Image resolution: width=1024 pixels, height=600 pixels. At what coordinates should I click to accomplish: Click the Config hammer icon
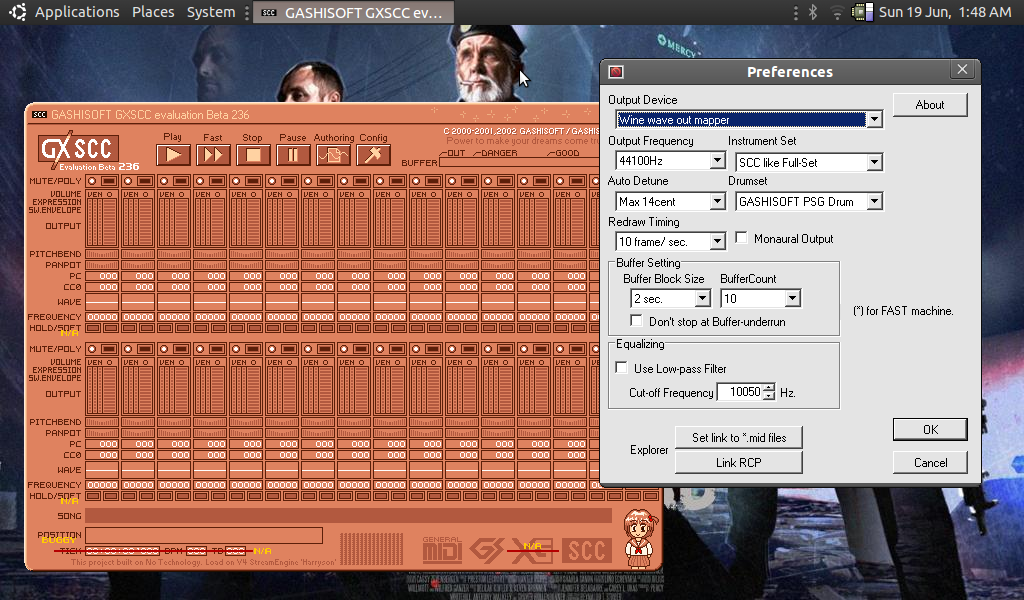click(373, 154)
